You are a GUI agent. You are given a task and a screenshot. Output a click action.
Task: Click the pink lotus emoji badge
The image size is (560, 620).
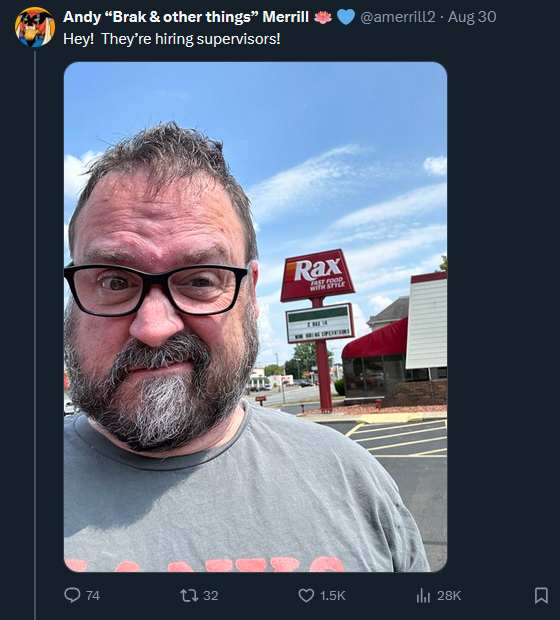coord(323,17)
